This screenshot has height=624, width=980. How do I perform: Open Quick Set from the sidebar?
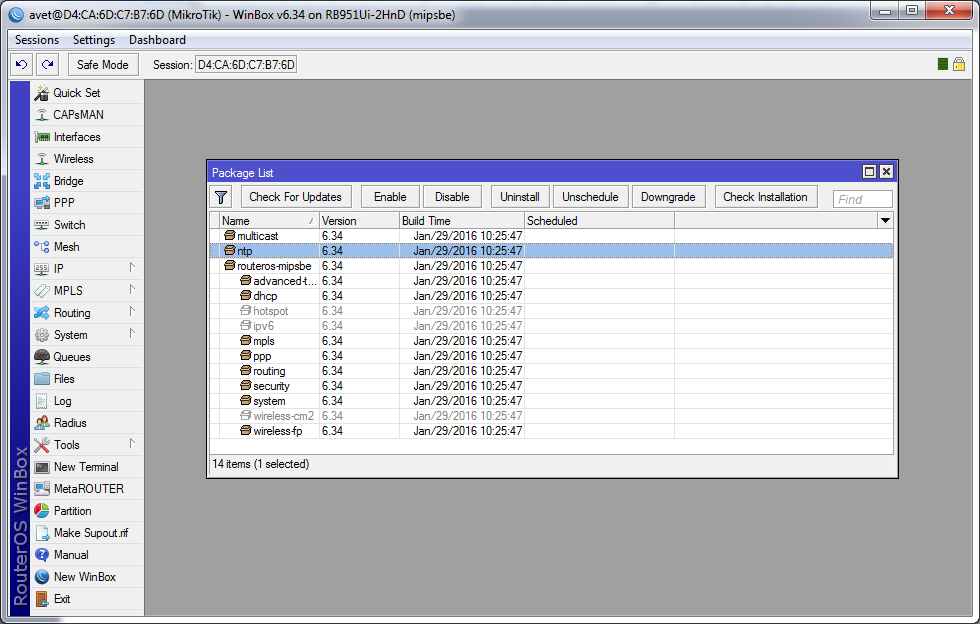coord(76,93)
